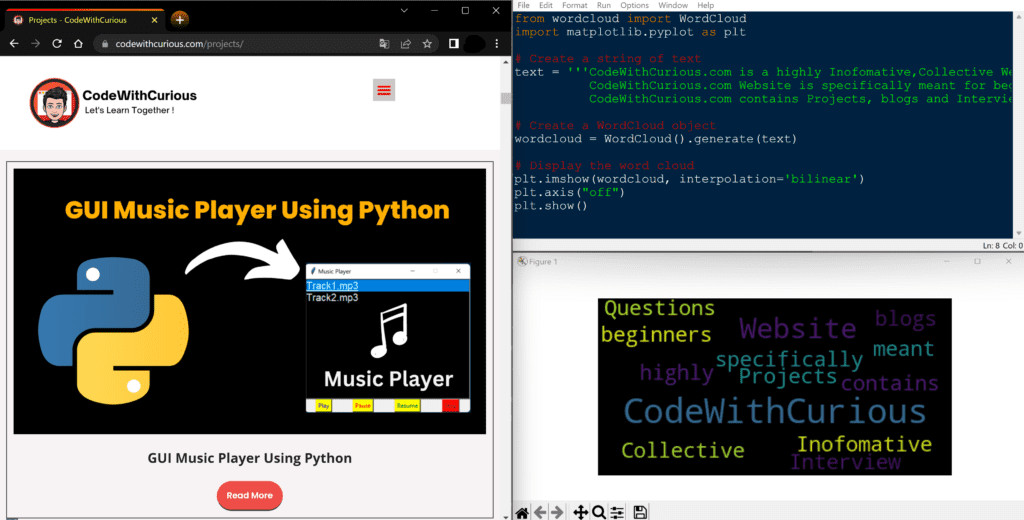This screenshot has height=520, width=1024.
Task: Open the Format menu in editor
Action: [x=574, y=5]
